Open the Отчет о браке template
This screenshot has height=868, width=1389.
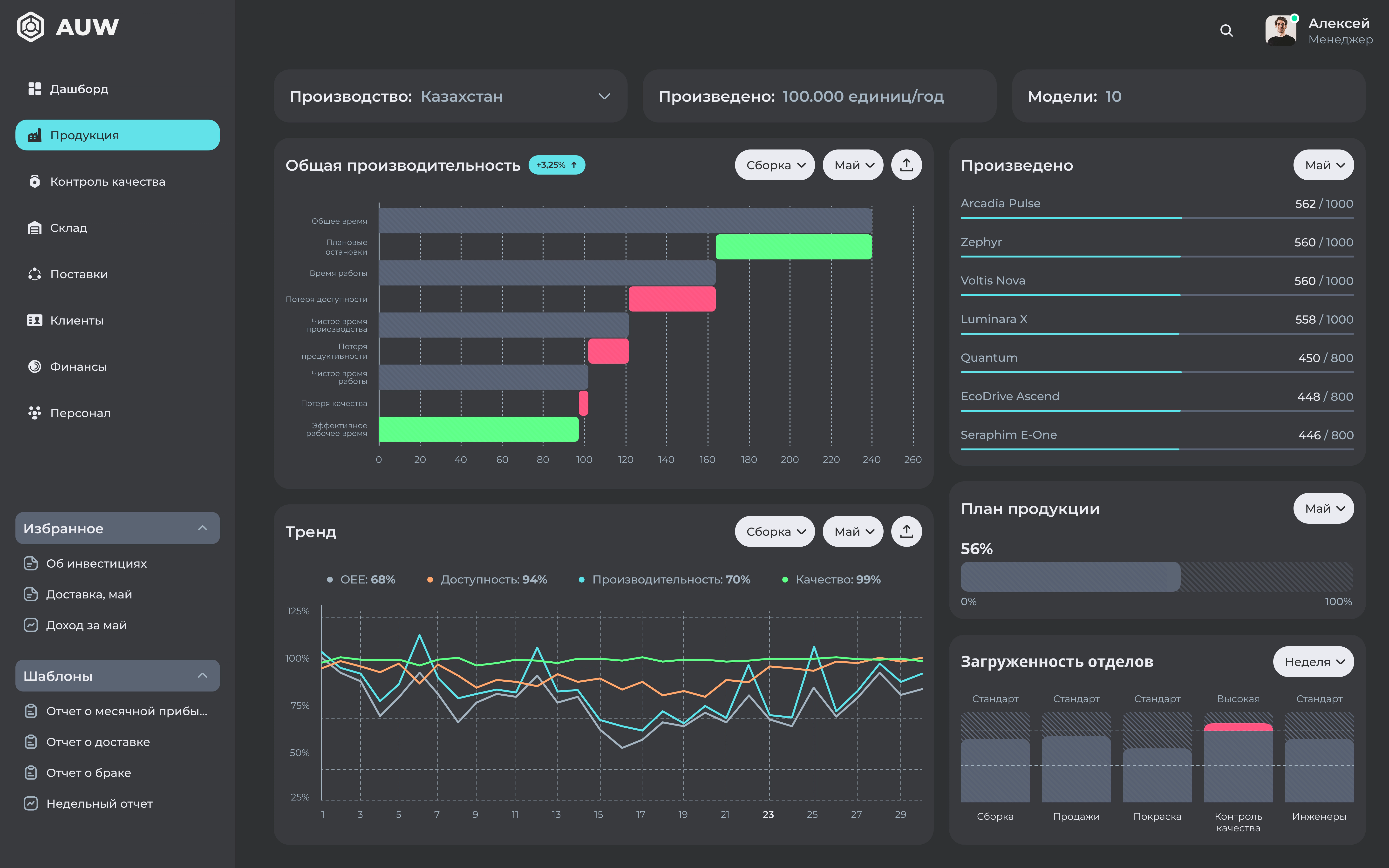point(89,773)
